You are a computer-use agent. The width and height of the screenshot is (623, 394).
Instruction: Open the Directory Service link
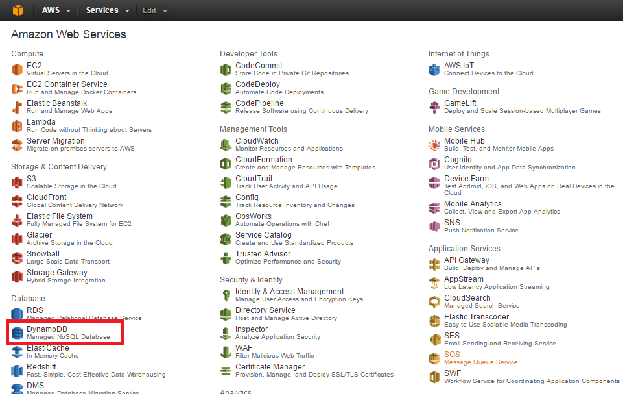(265, 310)
